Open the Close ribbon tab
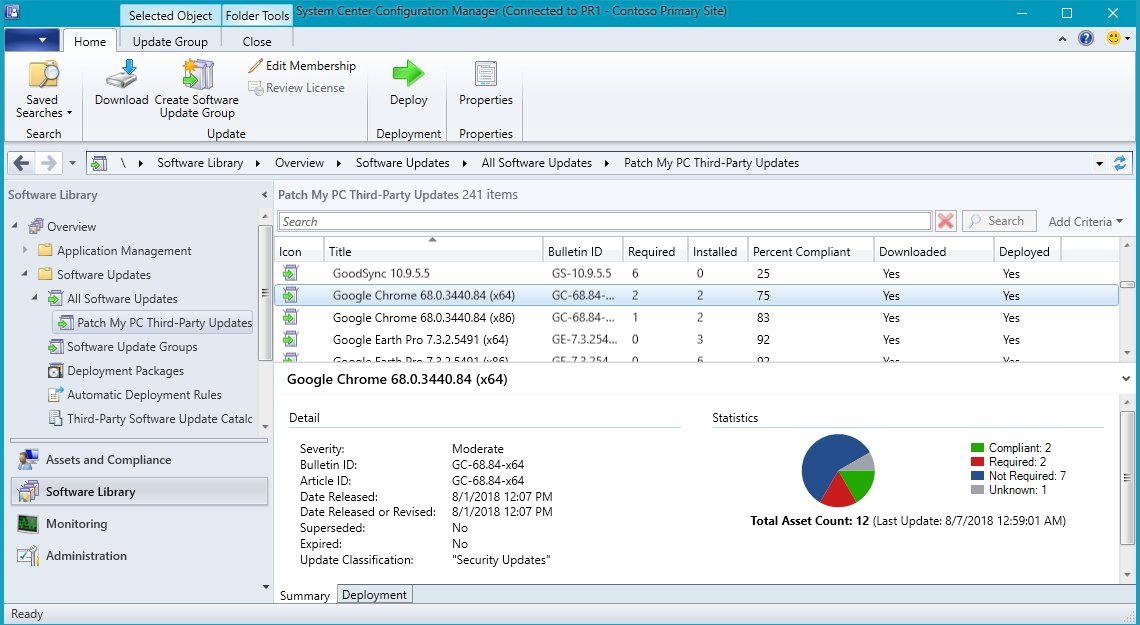 click(x=257, y=41)
